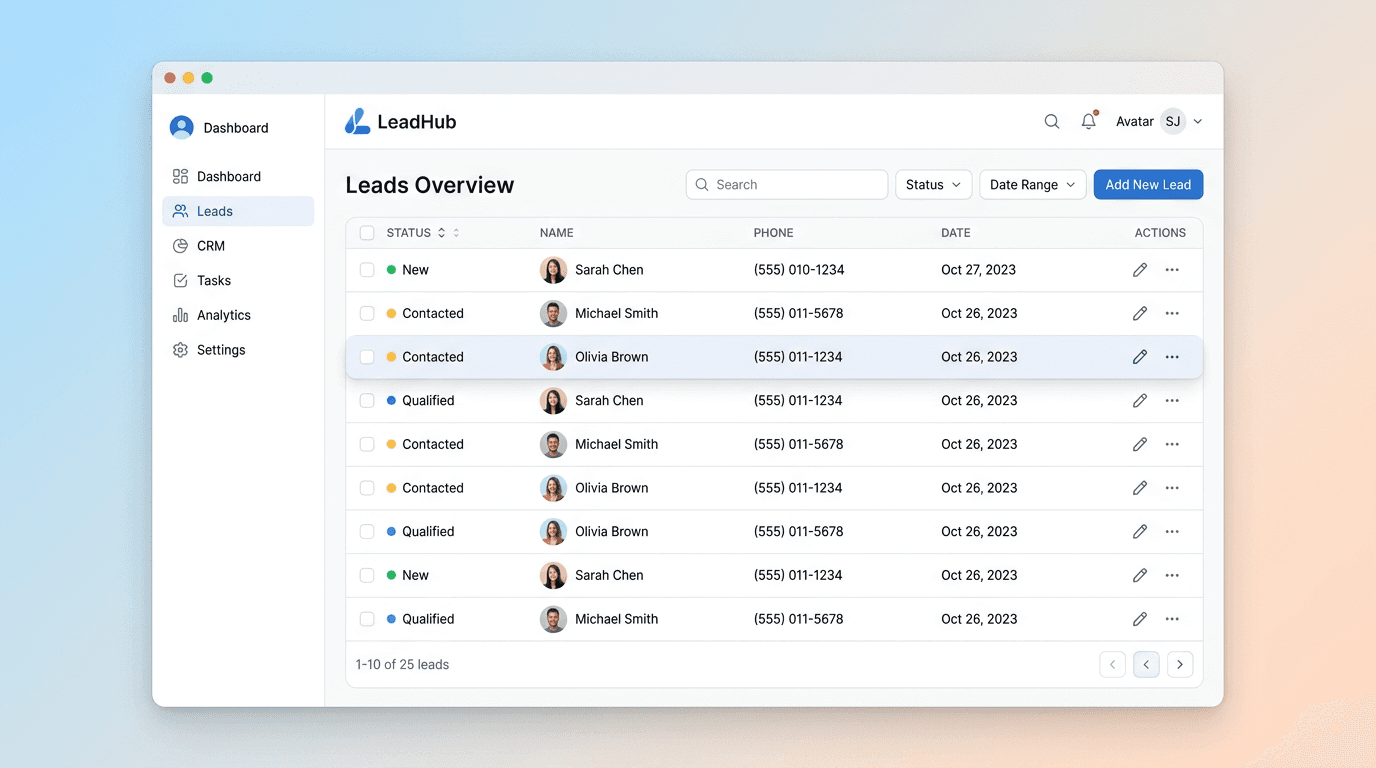Click the Analytics sidebar icon
This screenshot has height=768, width=1376.
(181, 314)
